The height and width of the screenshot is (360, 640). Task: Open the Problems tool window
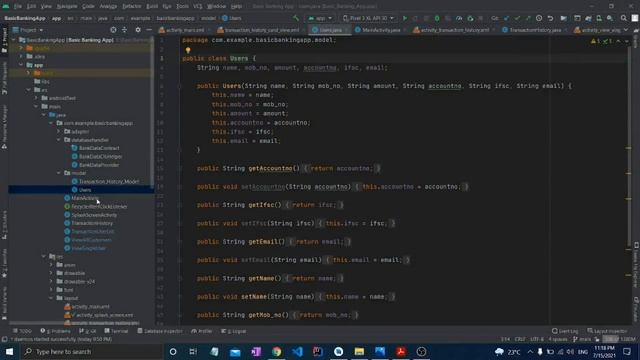pos(56,331)
